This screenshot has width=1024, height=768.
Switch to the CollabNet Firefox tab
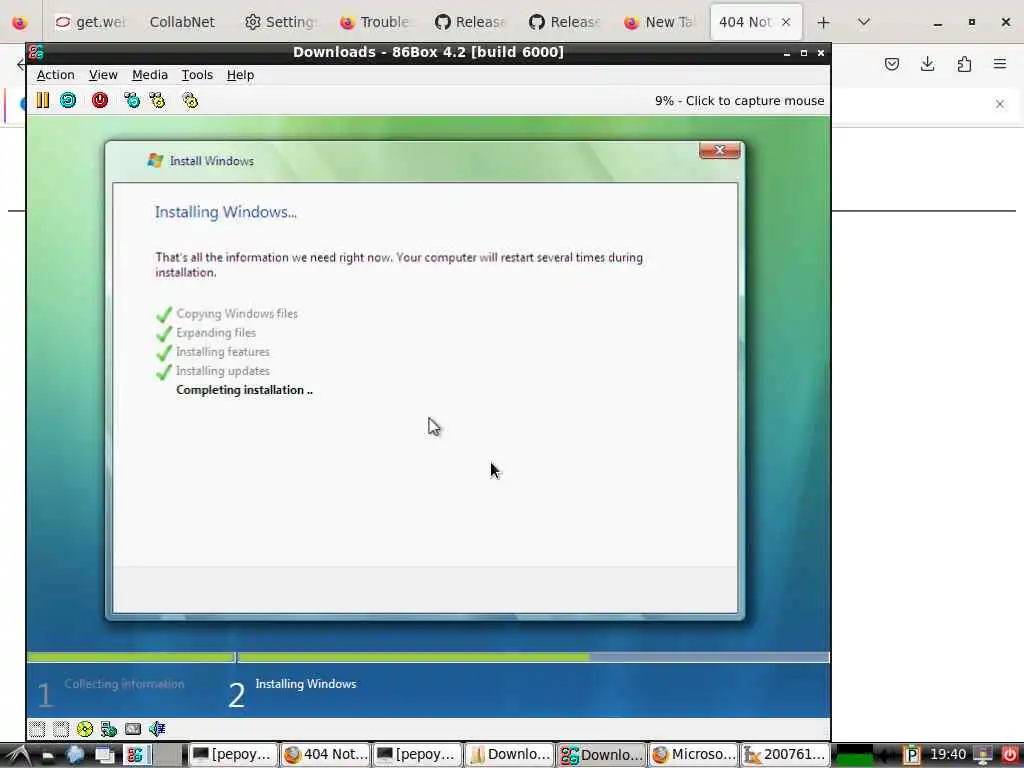(x=182, y=22)
